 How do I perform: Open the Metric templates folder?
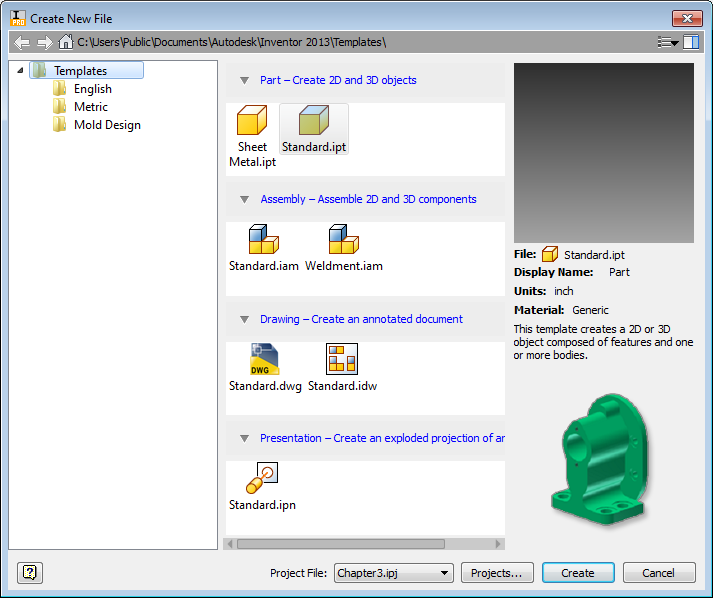click(x=80, y=107)
